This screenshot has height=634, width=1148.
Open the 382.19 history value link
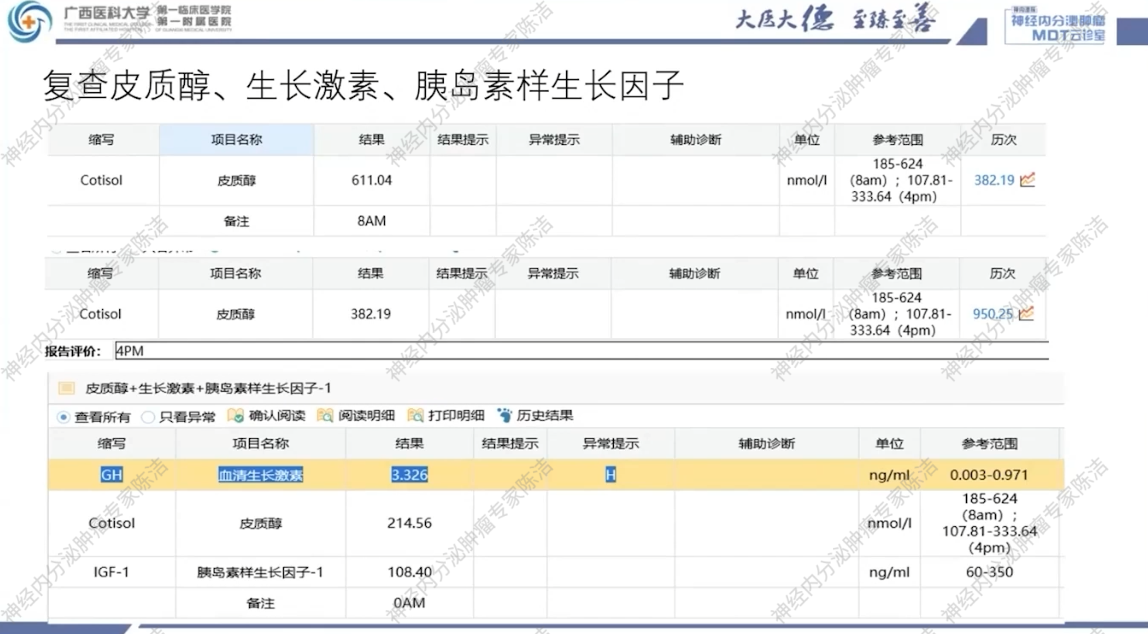tap(993, 181)
